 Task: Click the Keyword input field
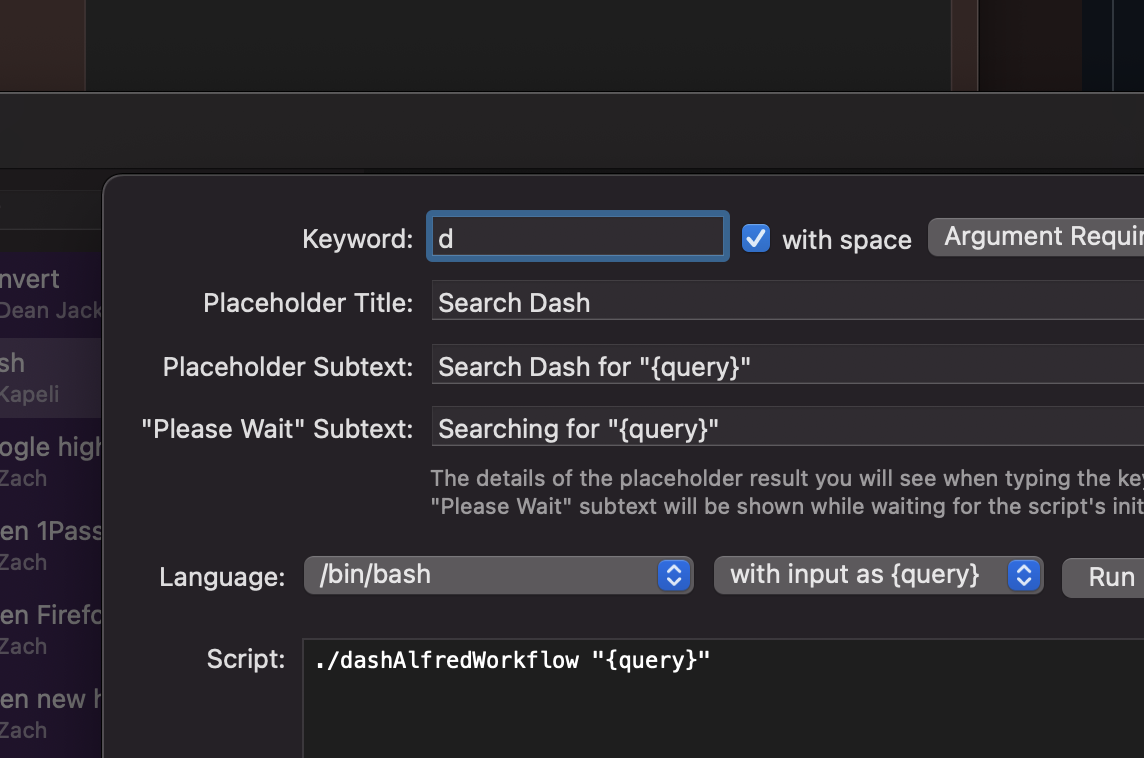577,236
